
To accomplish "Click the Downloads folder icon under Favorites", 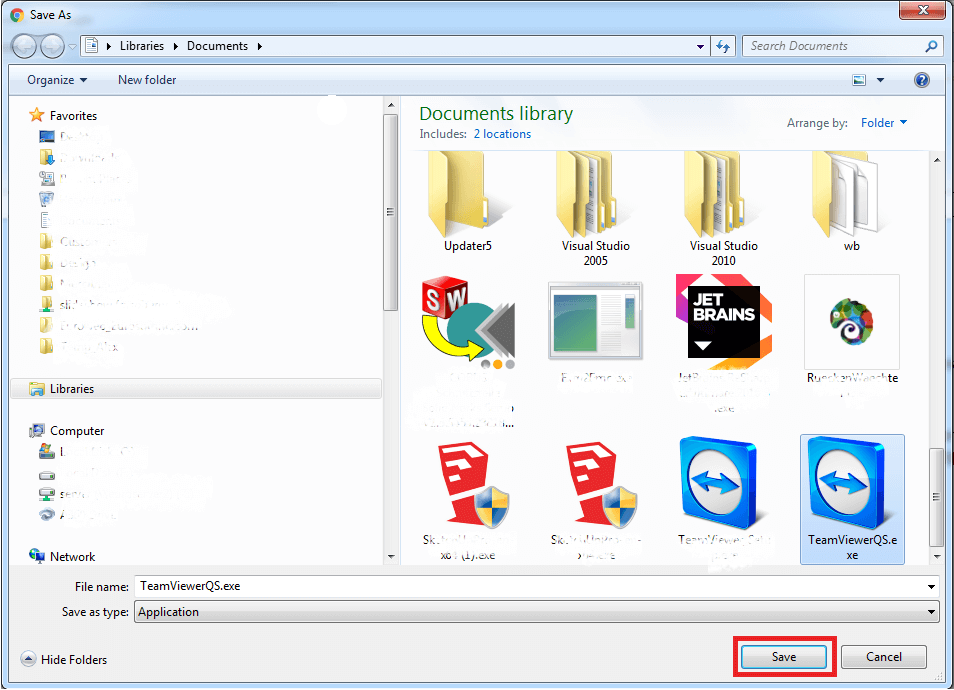I will click(x=47, y=158).
